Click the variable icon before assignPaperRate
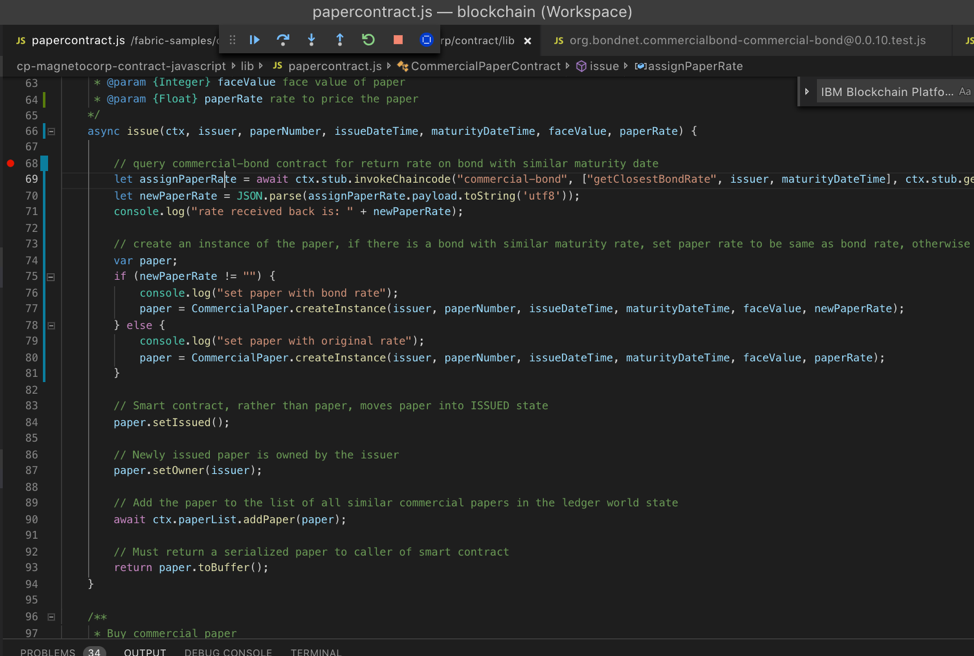Image resolution: width=974 pixels, height=656 pixels. point(640,66)
